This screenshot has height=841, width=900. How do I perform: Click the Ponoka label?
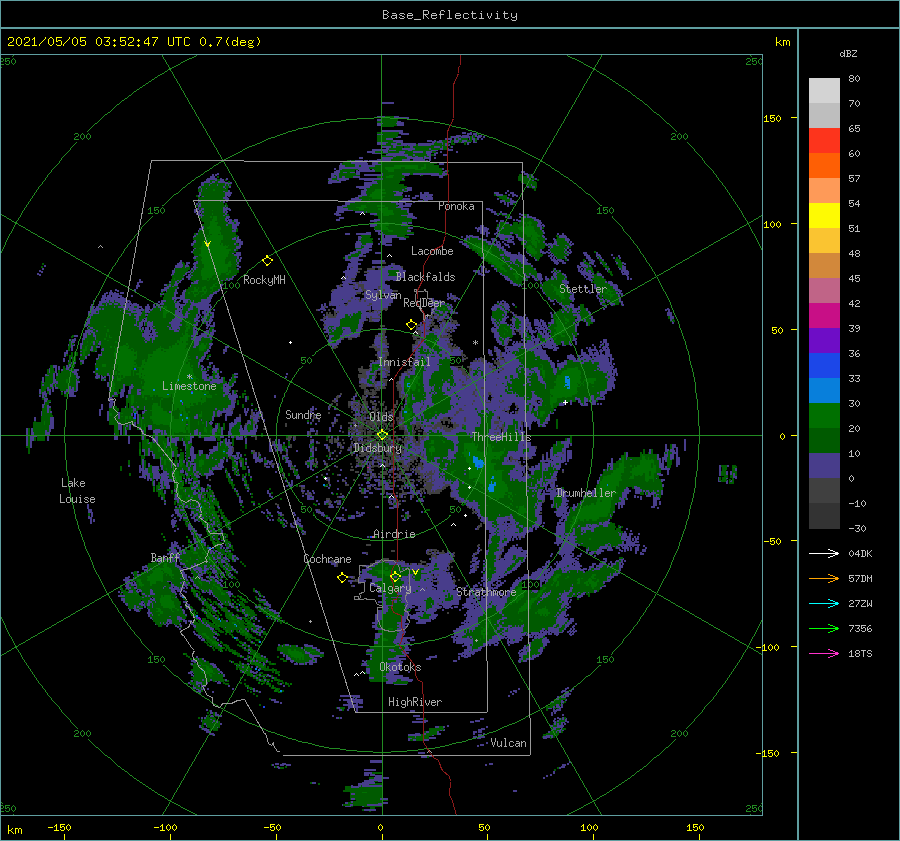(x=456, y=206)
